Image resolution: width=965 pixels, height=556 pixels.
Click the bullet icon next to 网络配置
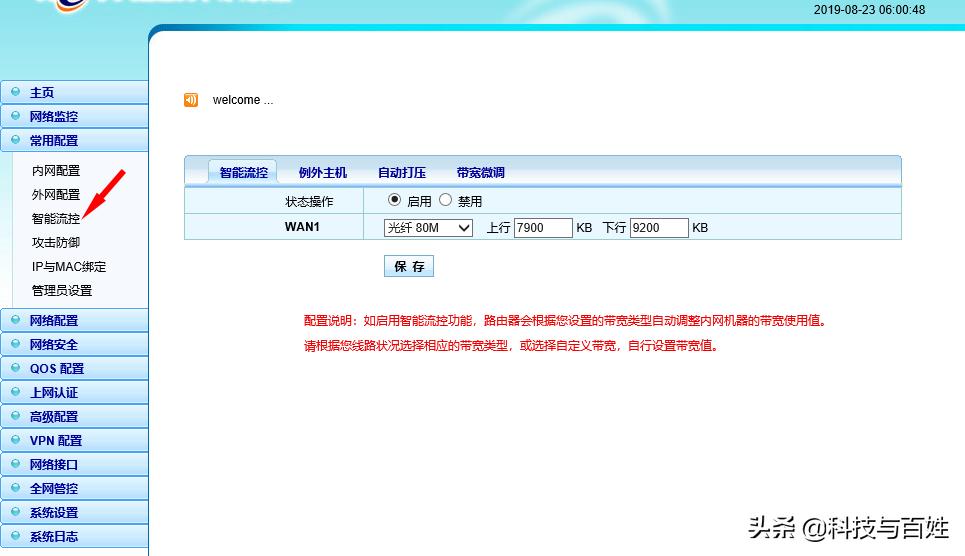coord(15,320)
